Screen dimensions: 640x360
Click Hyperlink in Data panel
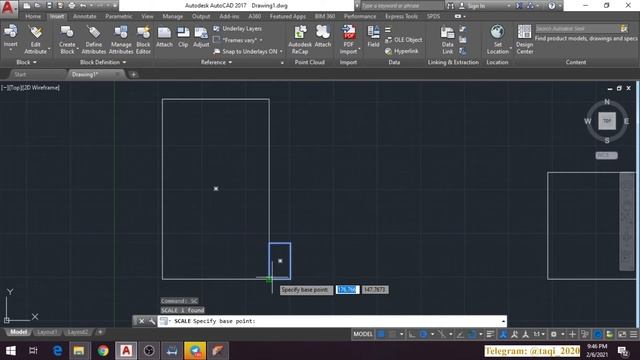click(402, 51)
